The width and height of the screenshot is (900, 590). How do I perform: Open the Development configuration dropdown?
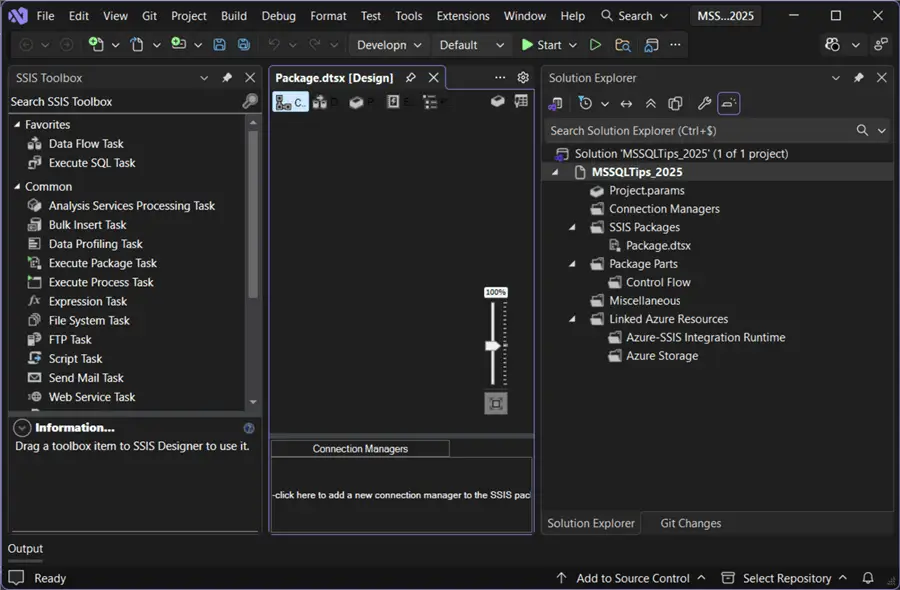click(x=389, y=45)
